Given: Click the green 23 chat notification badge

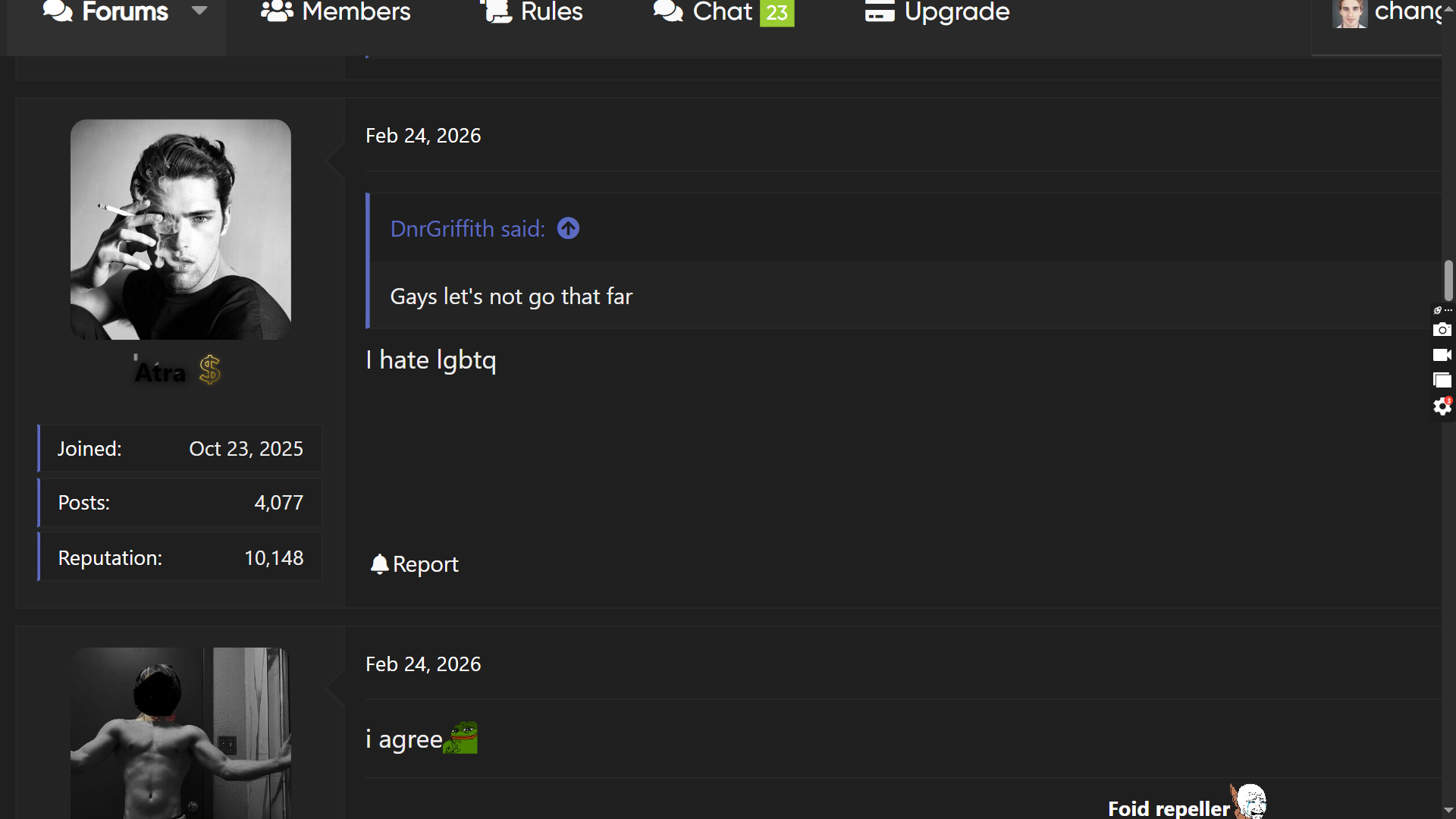Looking at the screenshot, I should (777, 12).
